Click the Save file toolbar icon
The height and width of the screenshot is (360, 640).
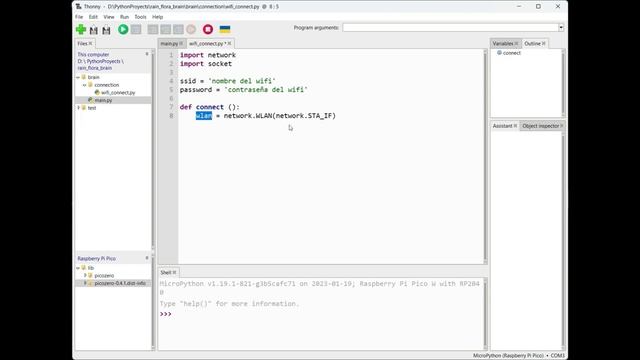pyautogui.click(x=107, y=30)
